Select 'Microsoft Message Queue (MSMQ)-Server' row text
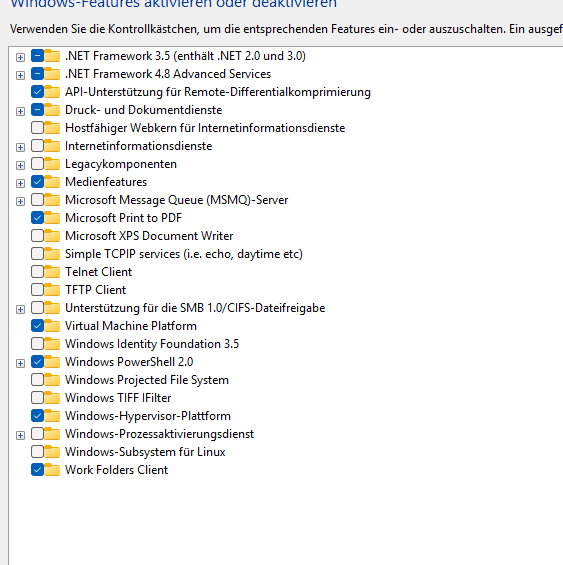The image size is (563, 565). pos(177,200)
